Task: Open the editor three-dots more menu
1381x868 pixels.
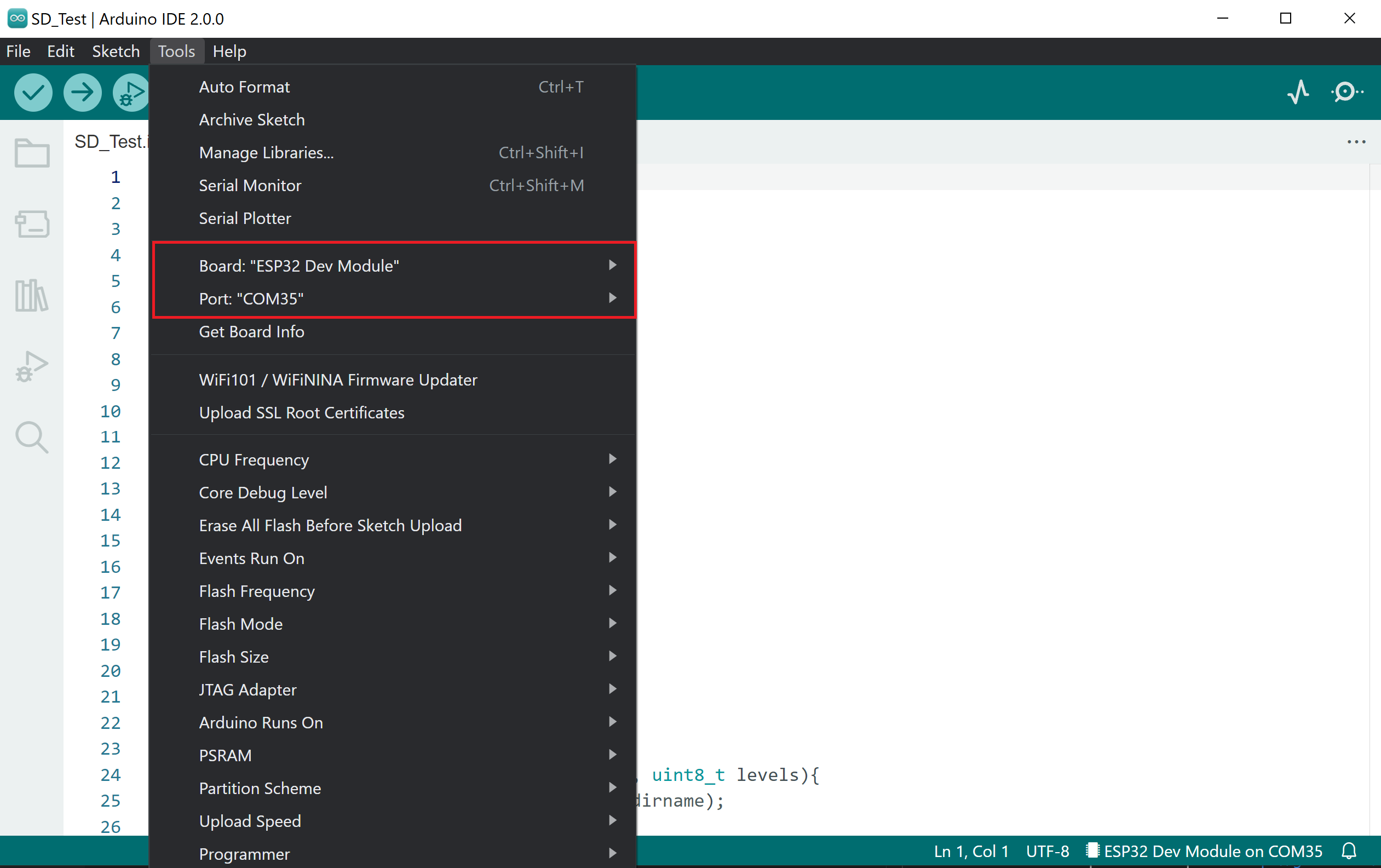Action: [1356, 142]
